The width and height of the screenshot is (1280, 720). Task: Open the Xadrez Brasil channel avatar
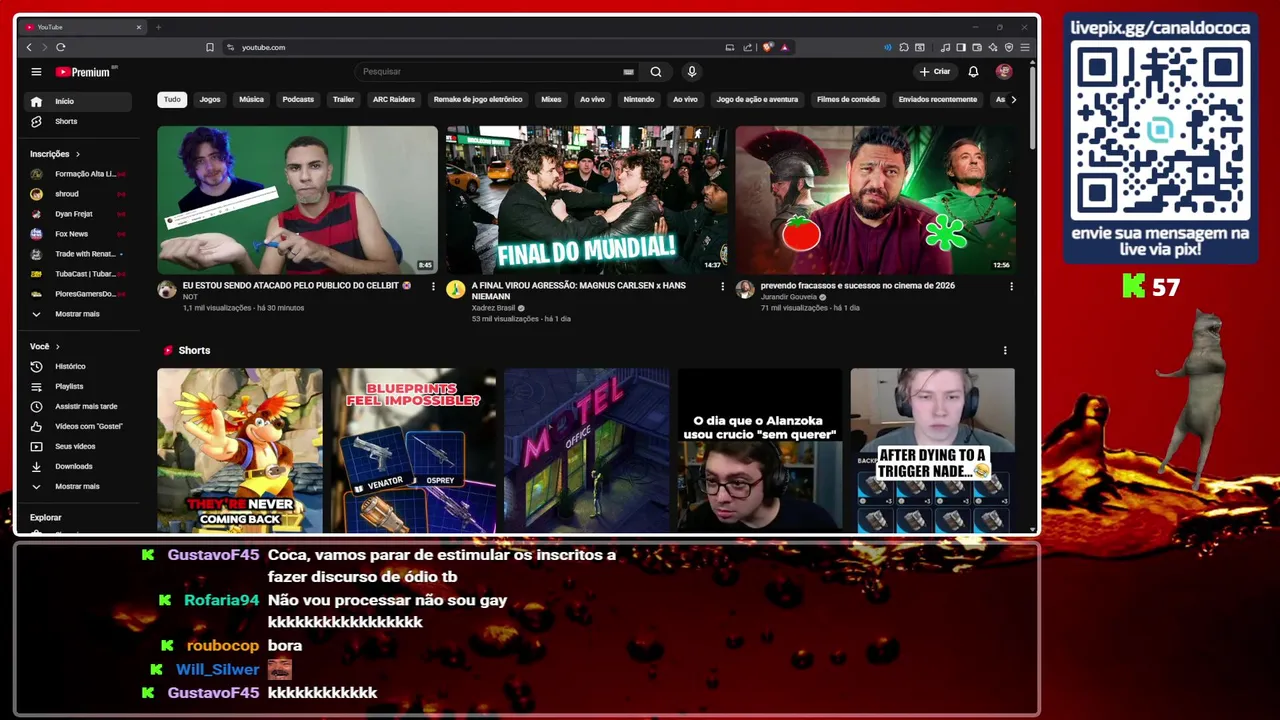456,290
